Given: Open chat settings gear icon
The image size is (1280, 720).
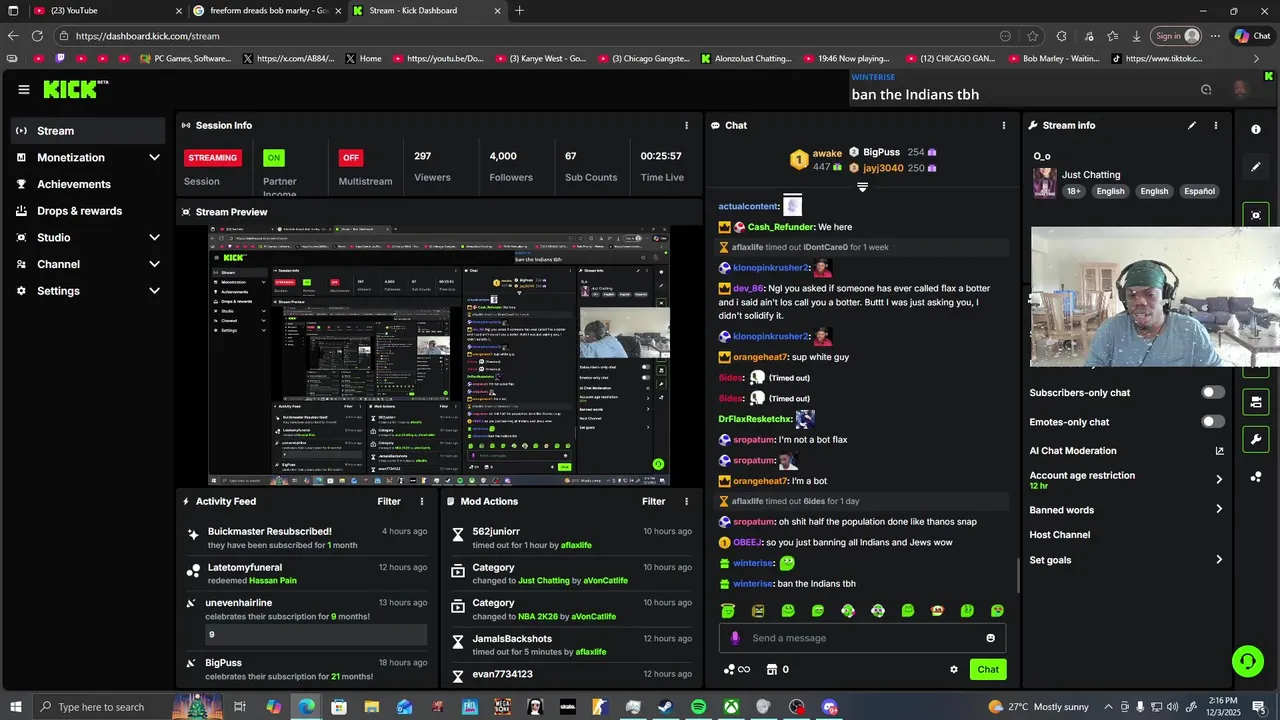Looking at the screenshot, I should click(x=954, y=670).
